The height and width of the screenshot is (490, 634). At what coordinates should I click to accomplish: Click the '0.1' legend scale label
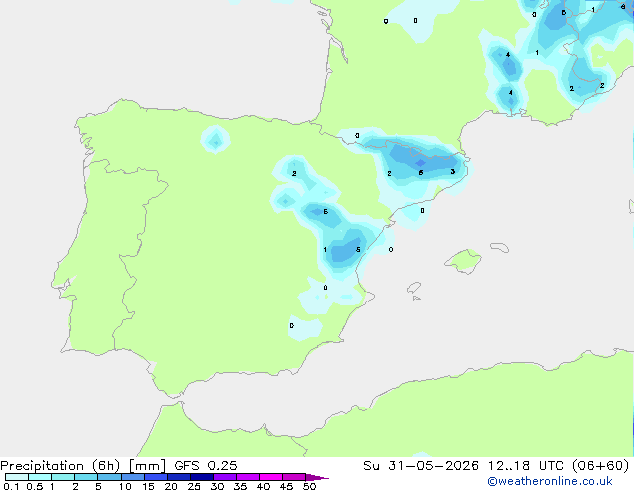[x=11, y=486]
